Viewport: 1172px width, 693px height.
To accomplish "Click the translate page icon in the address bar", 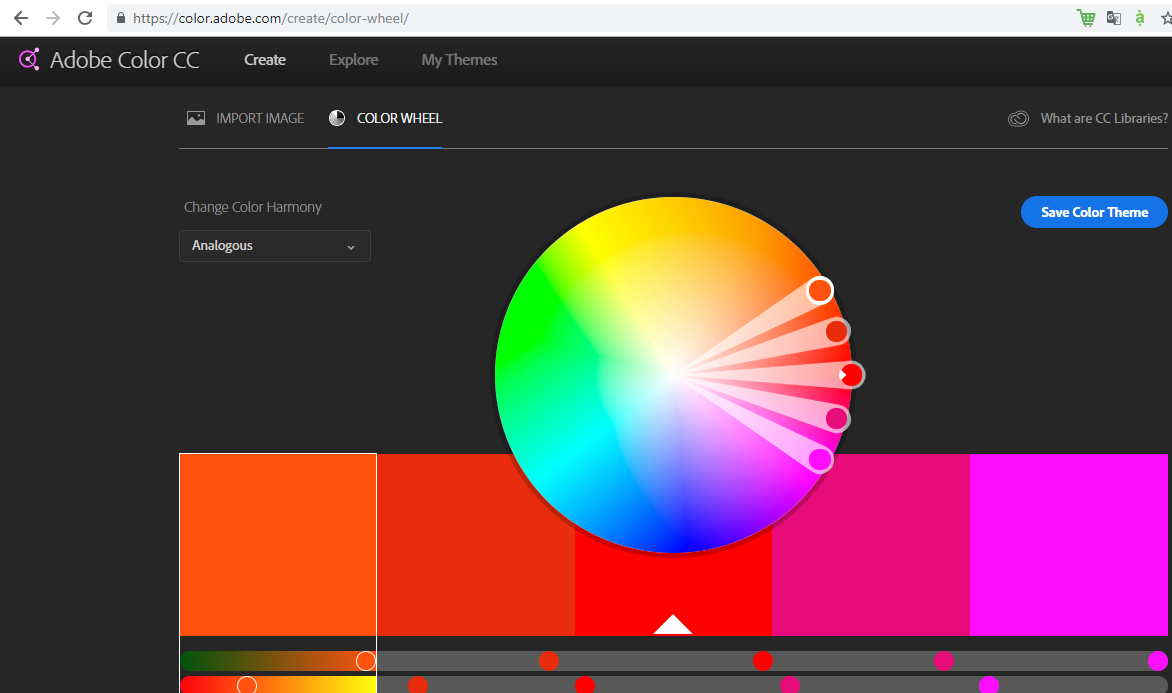I will coord(1113,18).
